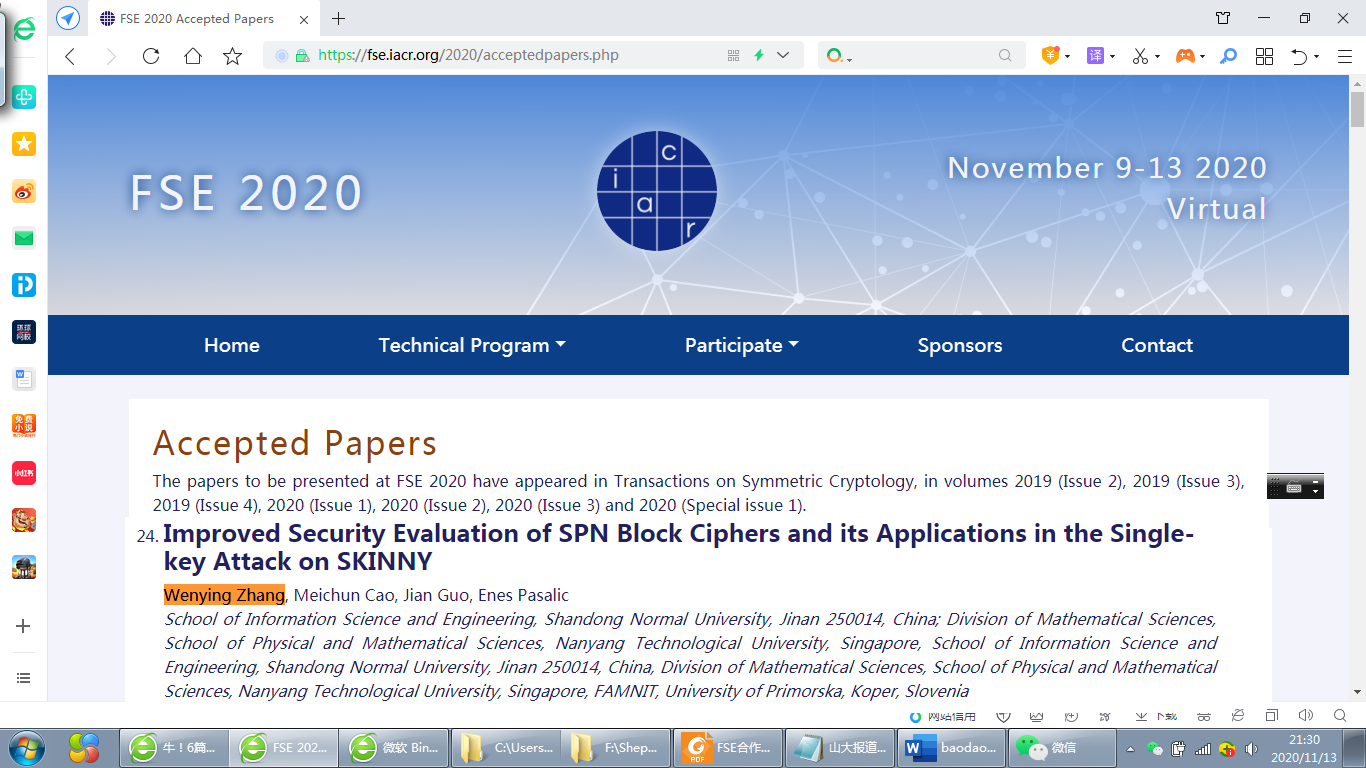Open the Weibo icon in the sidebar
This screenshot has width=1366, height=768.
click(x=24, y=192)
